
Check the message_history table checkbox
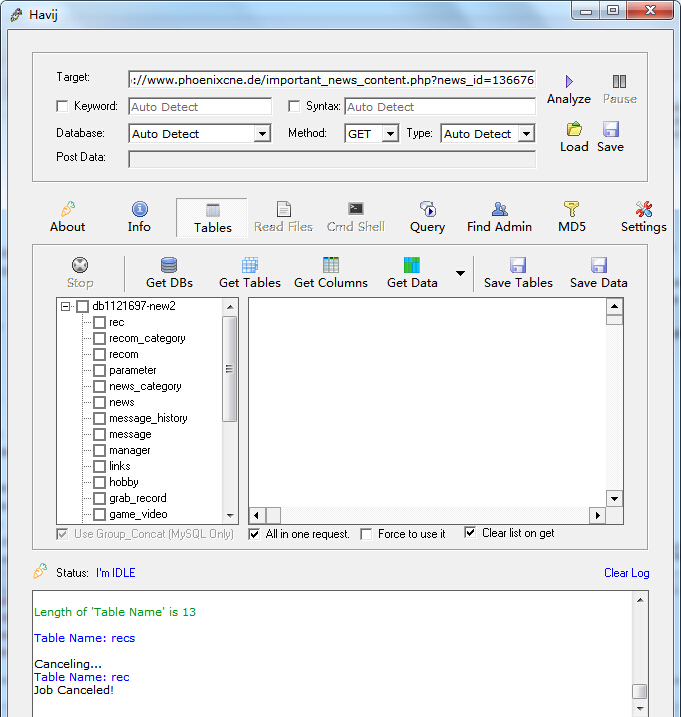pyautogui.click(x=99, y=418)
